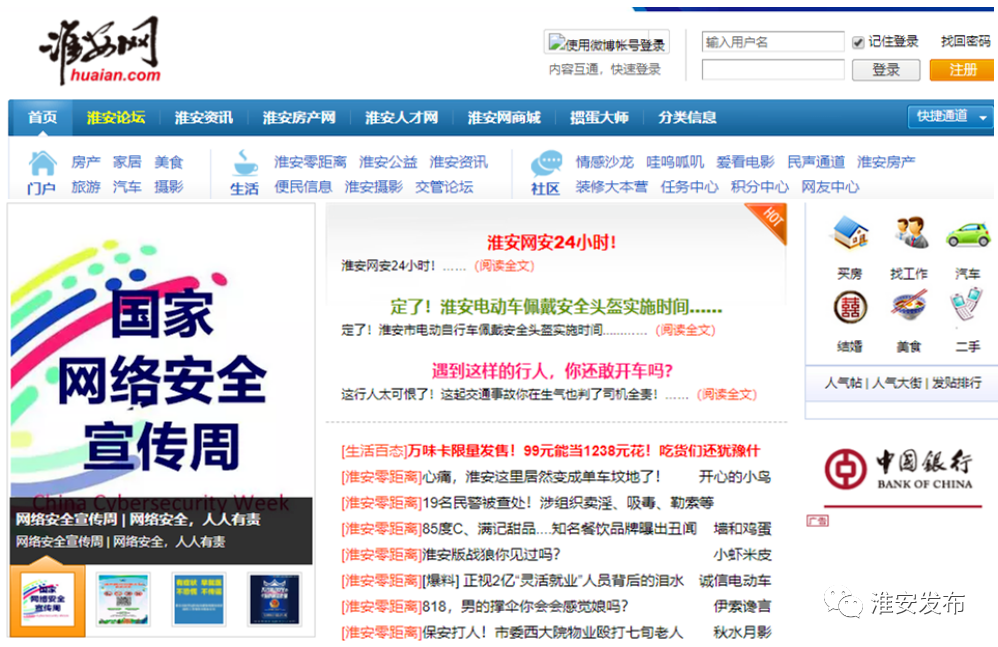Open the 社区 chat bubble icon
This screenshot has width=998, height=647.
[x=546, y=163]
